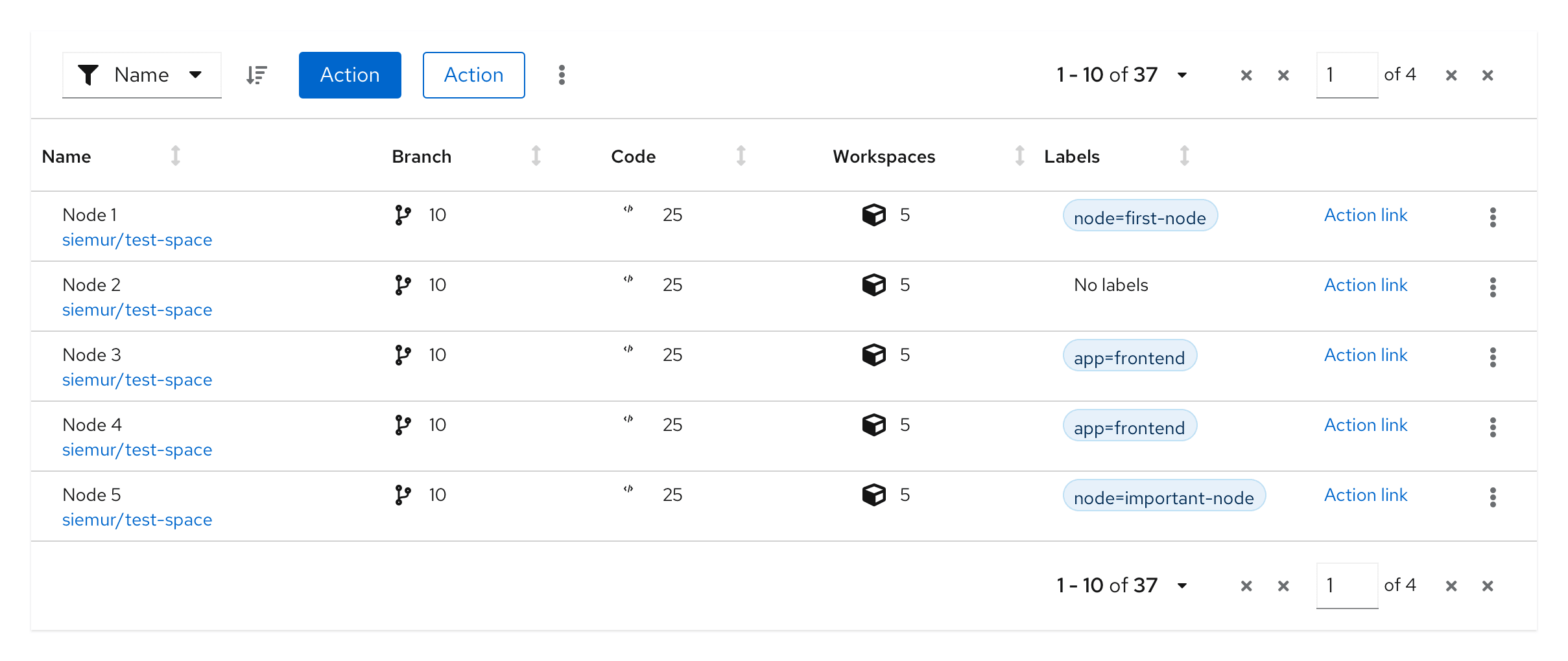Screen dimensions: 1568x661
Task: Click the sort order icon in toolbar
Action: pos(257,75)
